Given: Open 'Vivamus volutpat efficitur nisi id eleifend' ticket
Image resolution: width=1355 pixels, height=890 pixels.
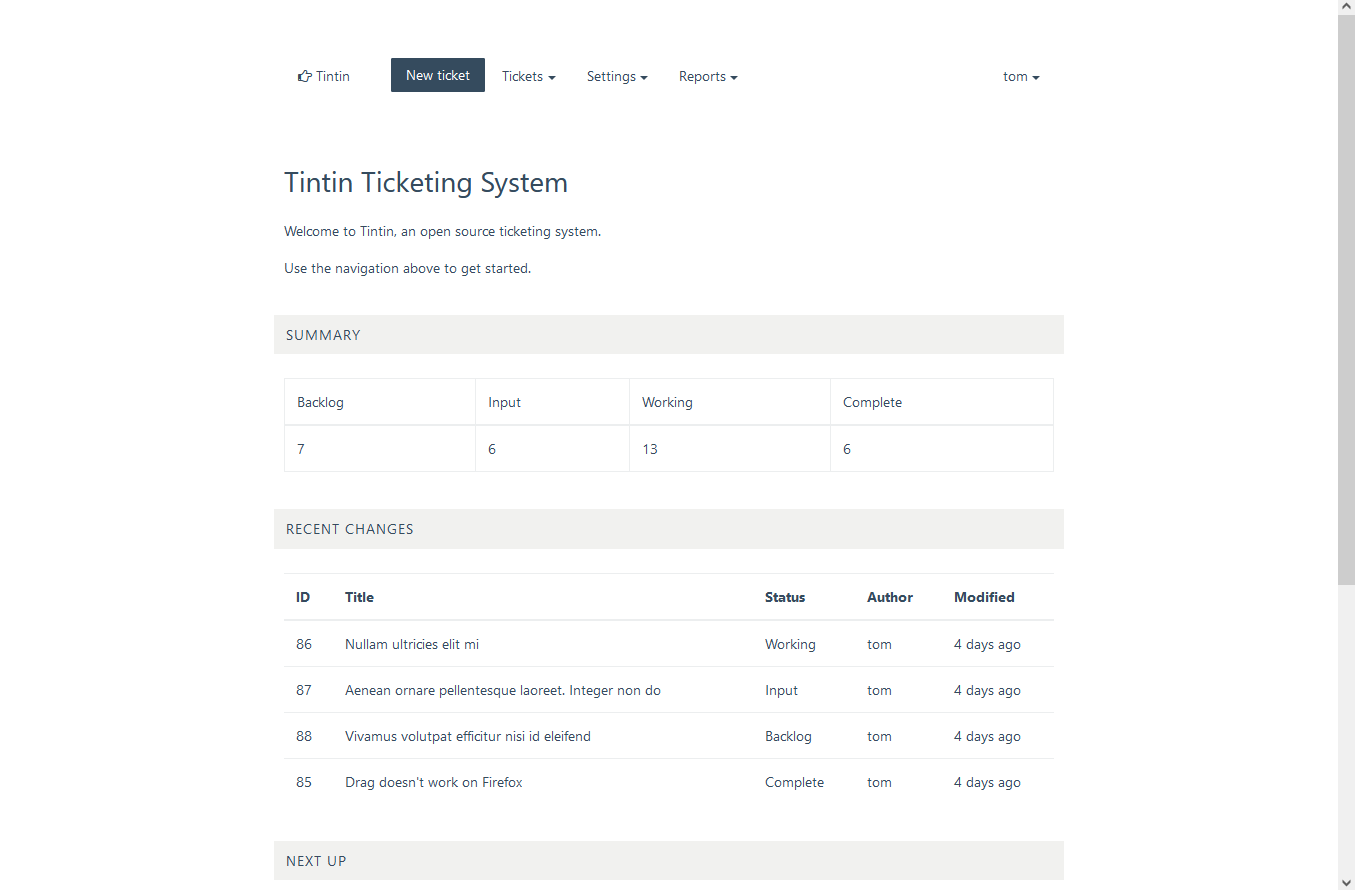Looking at the screenshot, I should [x=467, y=737].
